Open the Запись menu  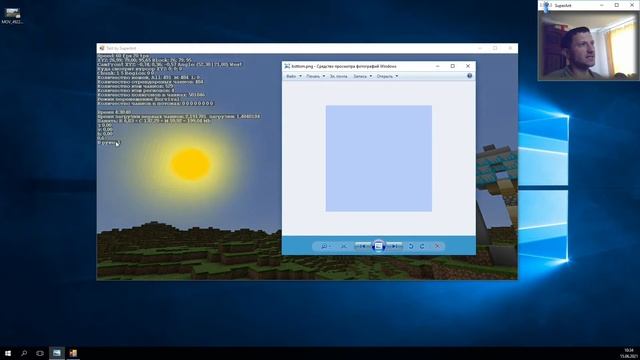coord(362,76)
